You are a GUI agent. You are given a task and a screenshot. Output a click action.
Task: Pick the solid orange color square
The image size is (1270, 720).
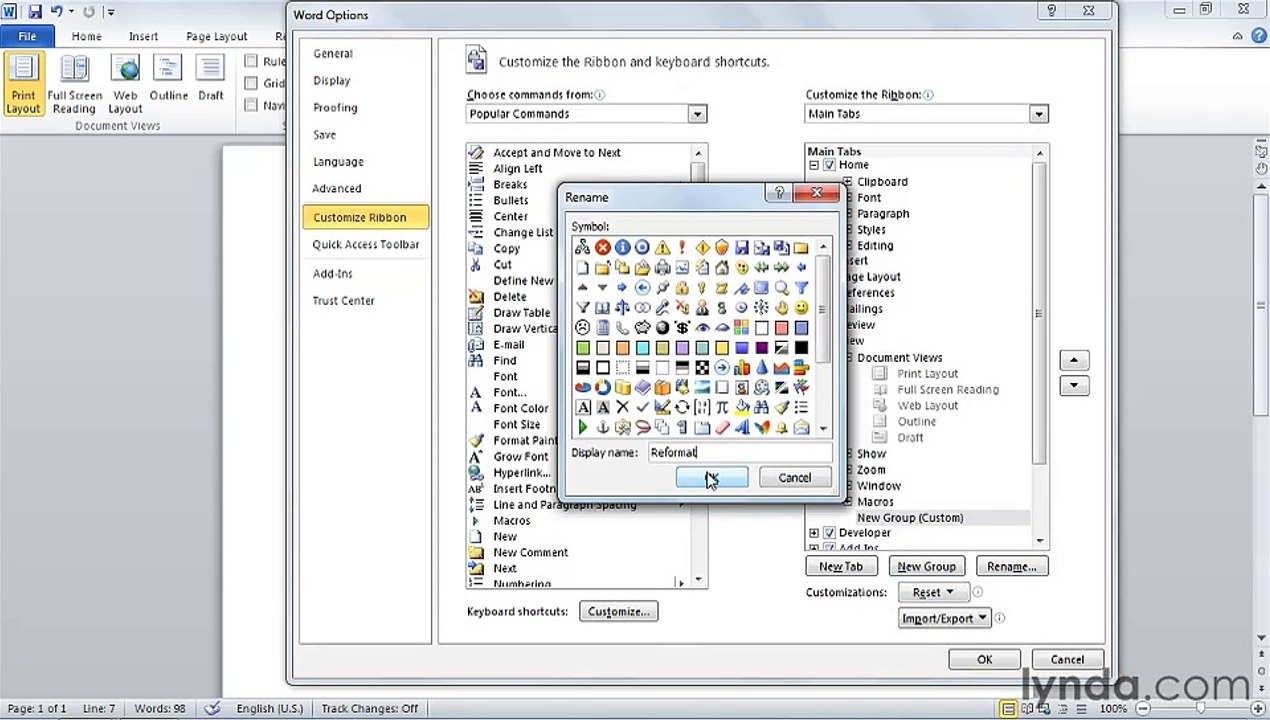pyautogui.click(x=622, y=348)
